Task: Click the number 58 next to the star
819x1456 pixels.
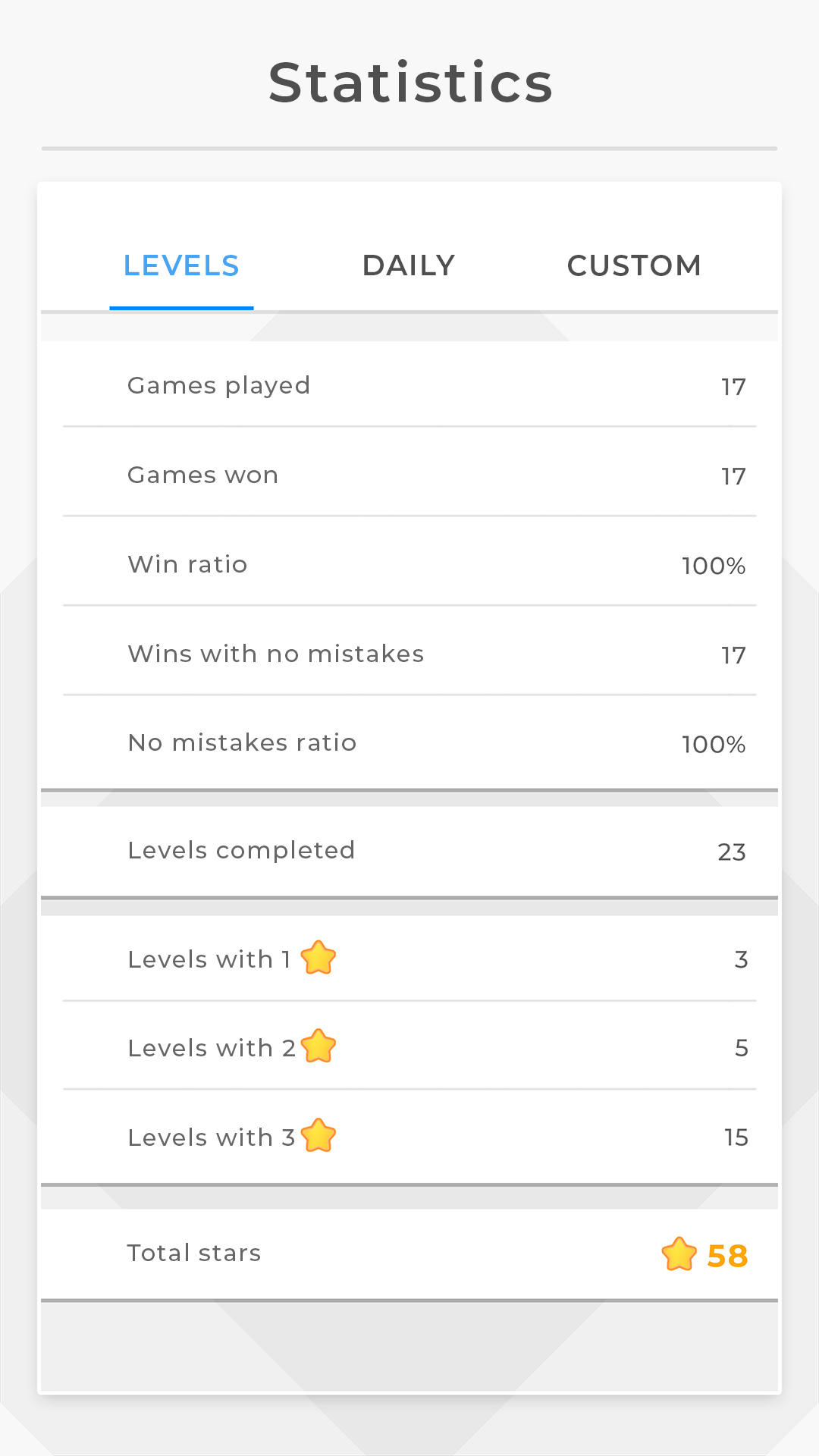Action: pyautogui.click(x=726, y=1253)
